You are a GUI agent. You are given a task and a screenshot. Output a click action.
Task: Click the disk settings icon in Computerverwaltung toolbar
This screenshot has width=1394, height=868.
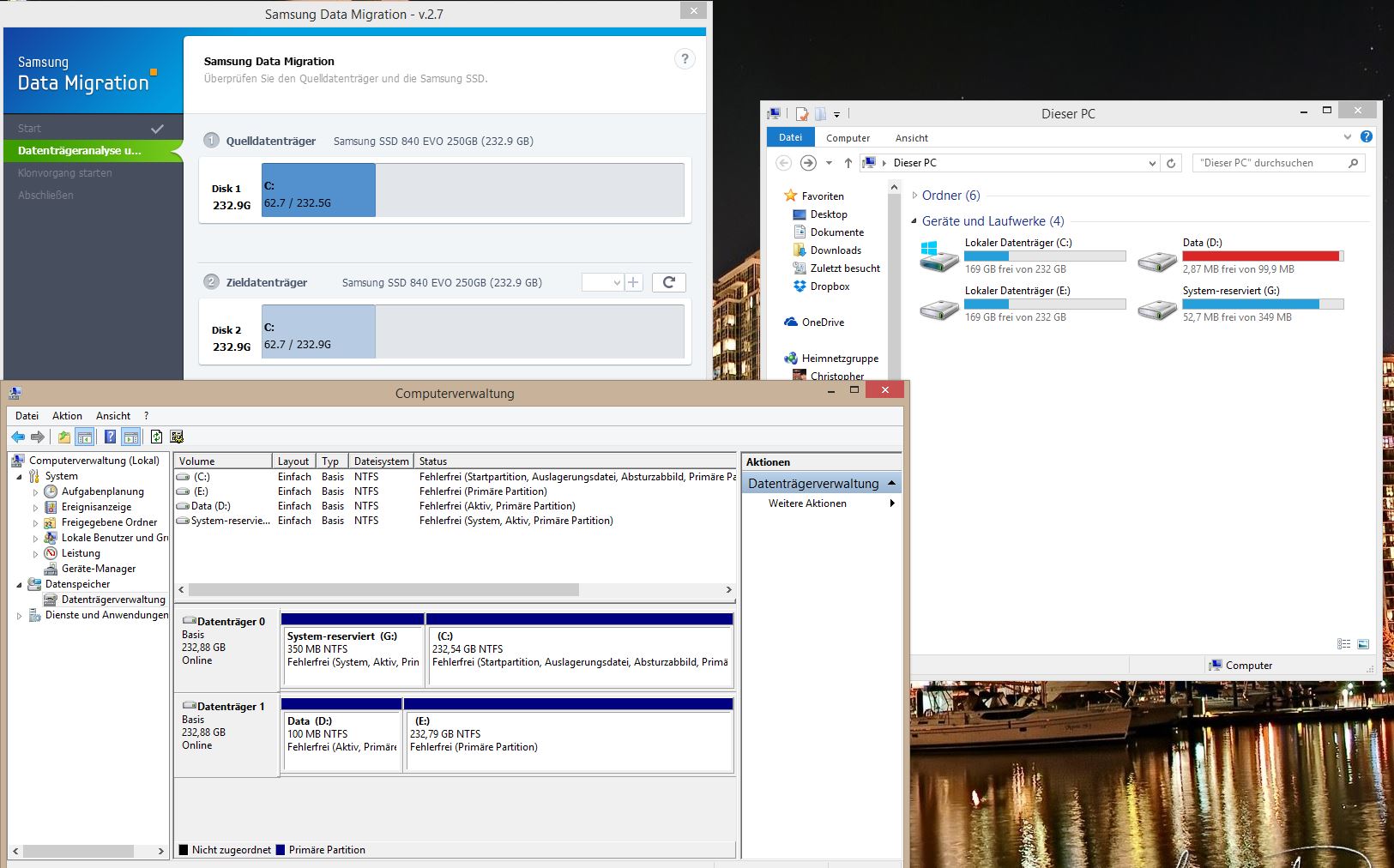177,437
